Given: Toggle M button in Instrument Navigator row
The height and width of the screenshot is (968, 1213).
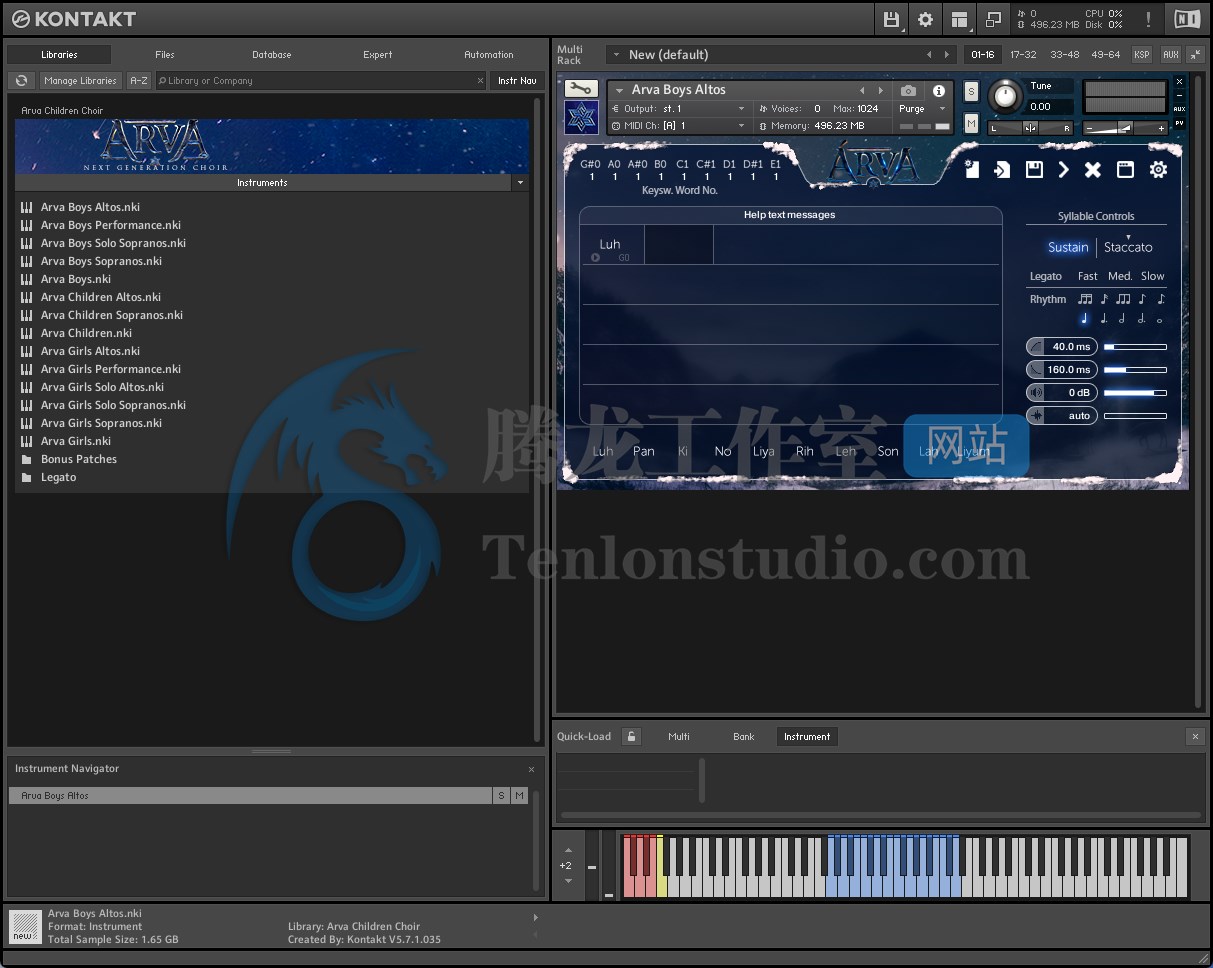Looking at the screenshot, I should coord(518,795).
